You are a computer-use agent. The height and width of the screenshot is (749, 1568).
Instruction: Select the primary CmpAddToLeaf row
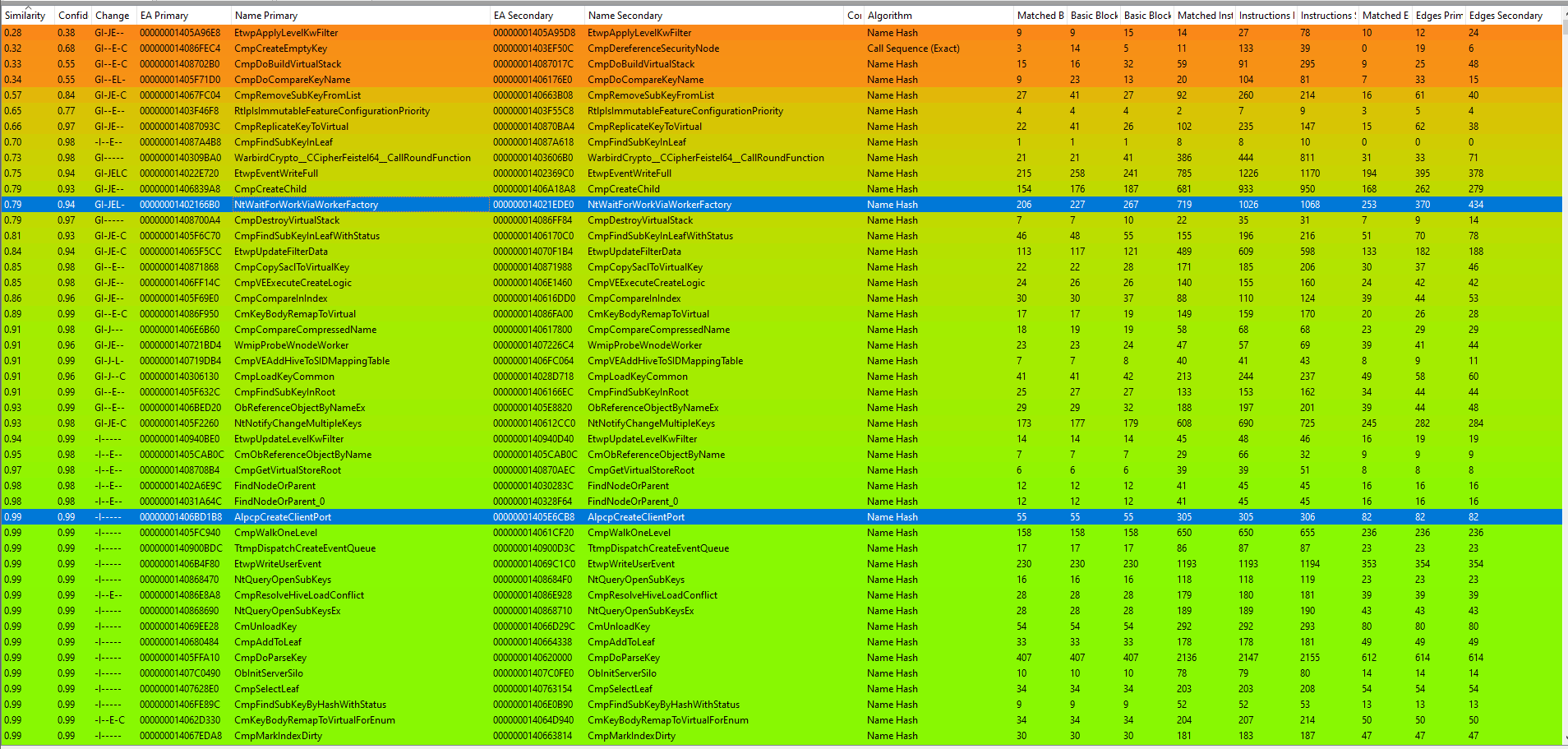[x=268, y=642]
